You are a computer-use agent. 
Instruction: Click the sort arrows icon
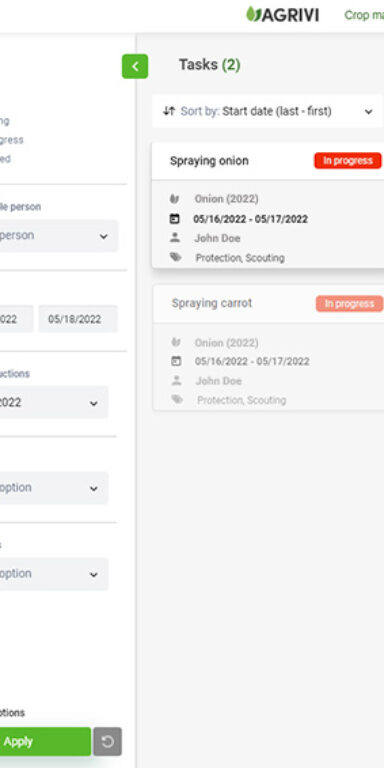pos(169,111)
